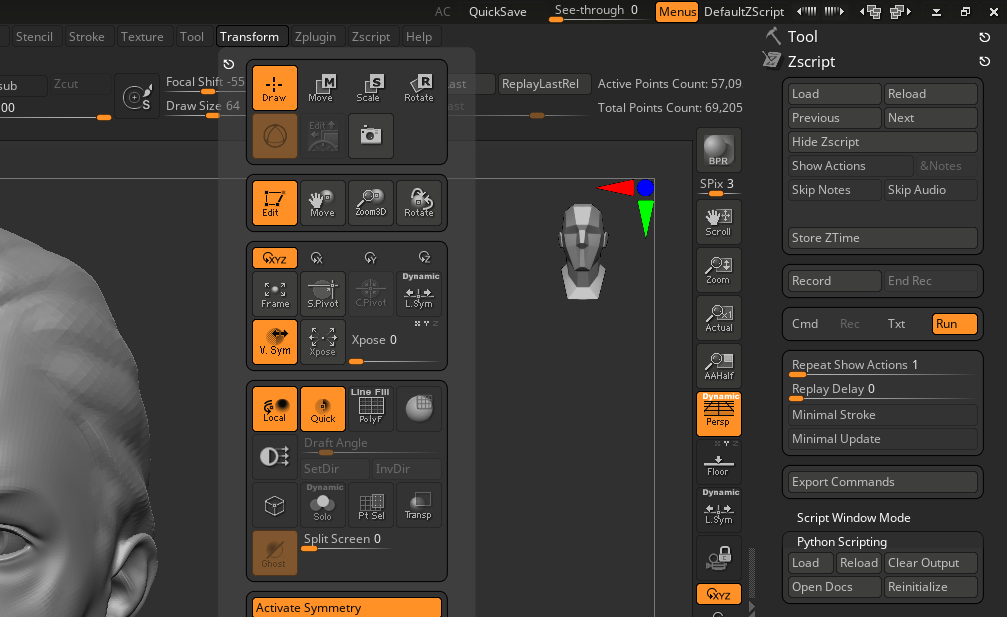This screenshot has width=1007, height=617.
Task: Toggle Edit mode off
Action: point(274,203)
